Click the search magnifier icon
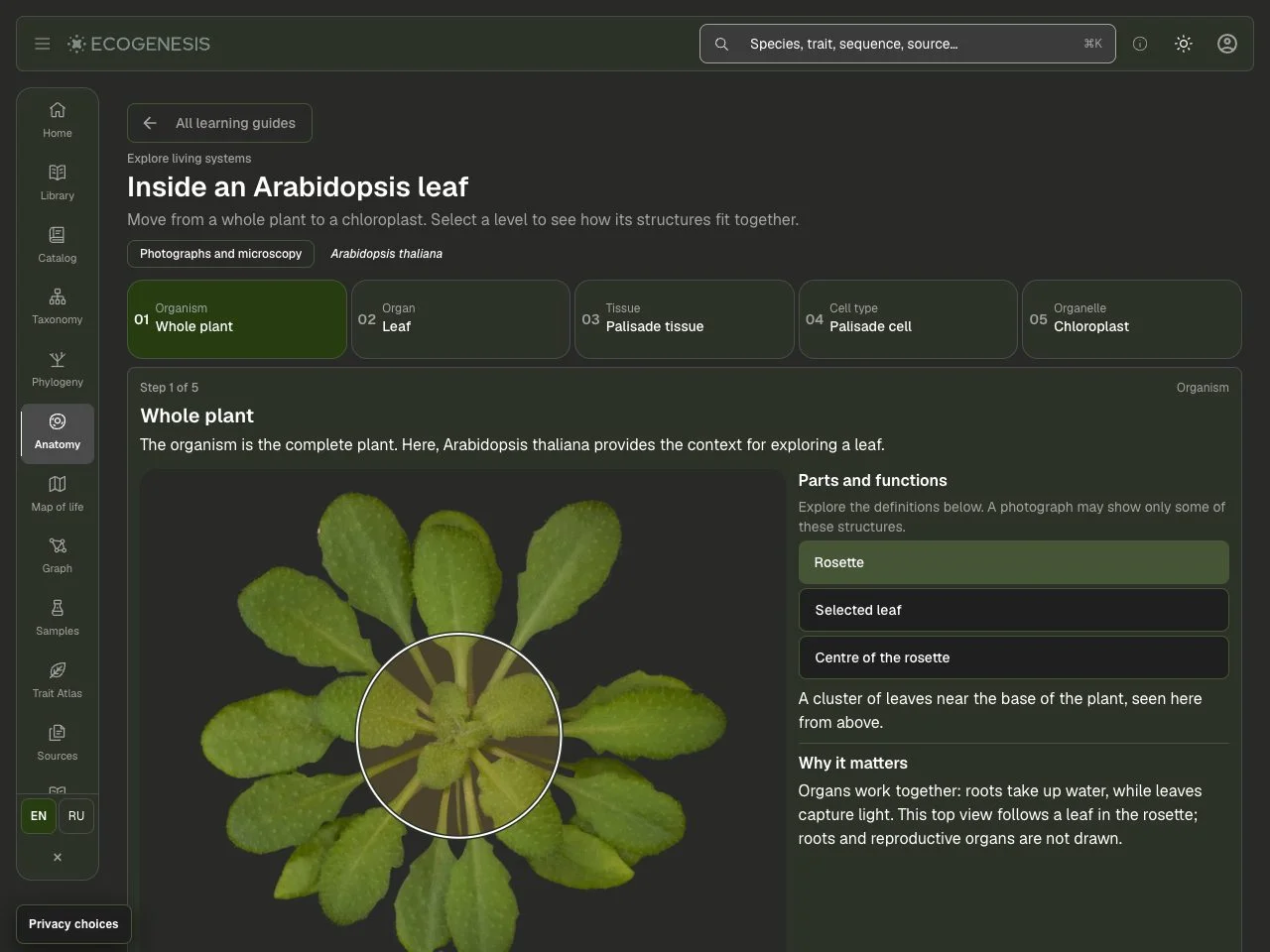The image size is (1270, 952). [x=721, y=44]
